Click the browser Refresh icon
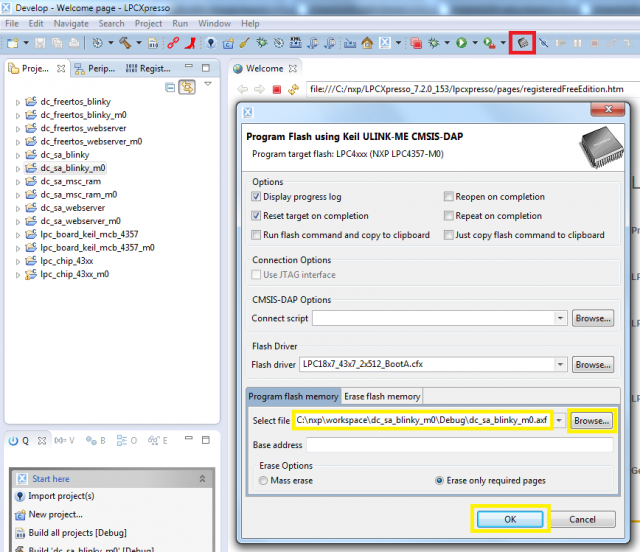Viewport: 640px width, 552px height. 293,89
